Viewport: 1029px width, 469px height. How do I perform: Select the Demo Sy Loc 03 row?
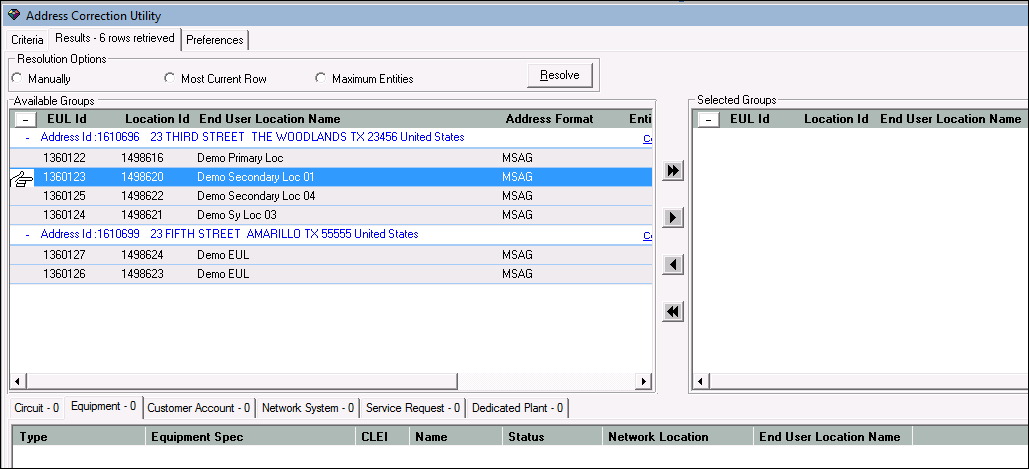331,215
